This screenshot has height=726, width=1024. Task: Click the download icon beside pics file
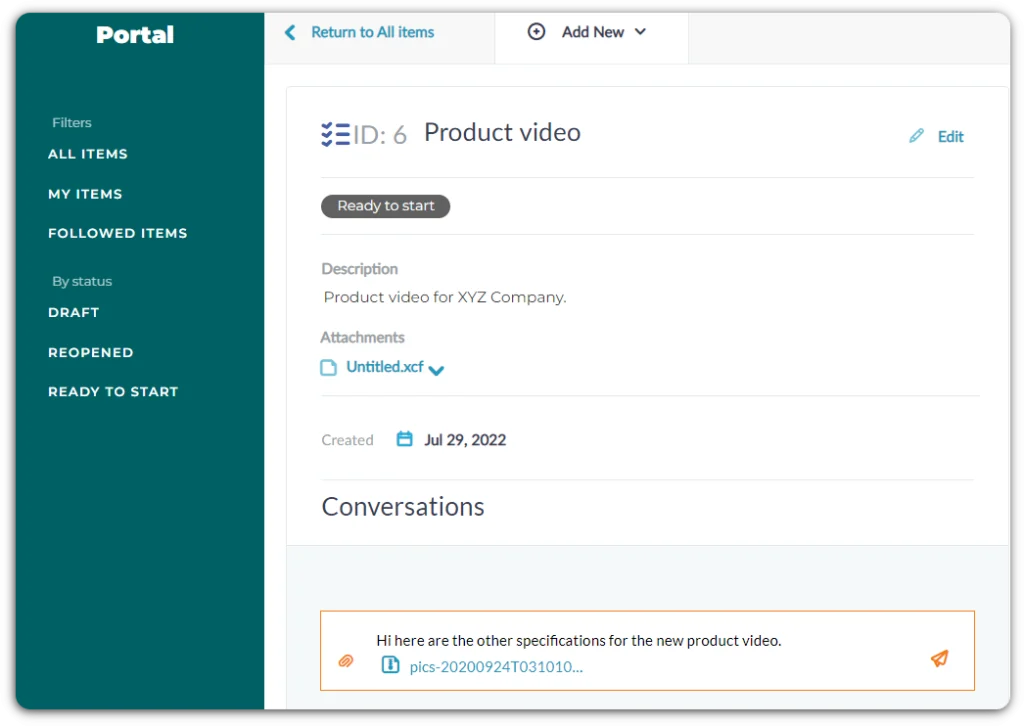tap(391, 665)
